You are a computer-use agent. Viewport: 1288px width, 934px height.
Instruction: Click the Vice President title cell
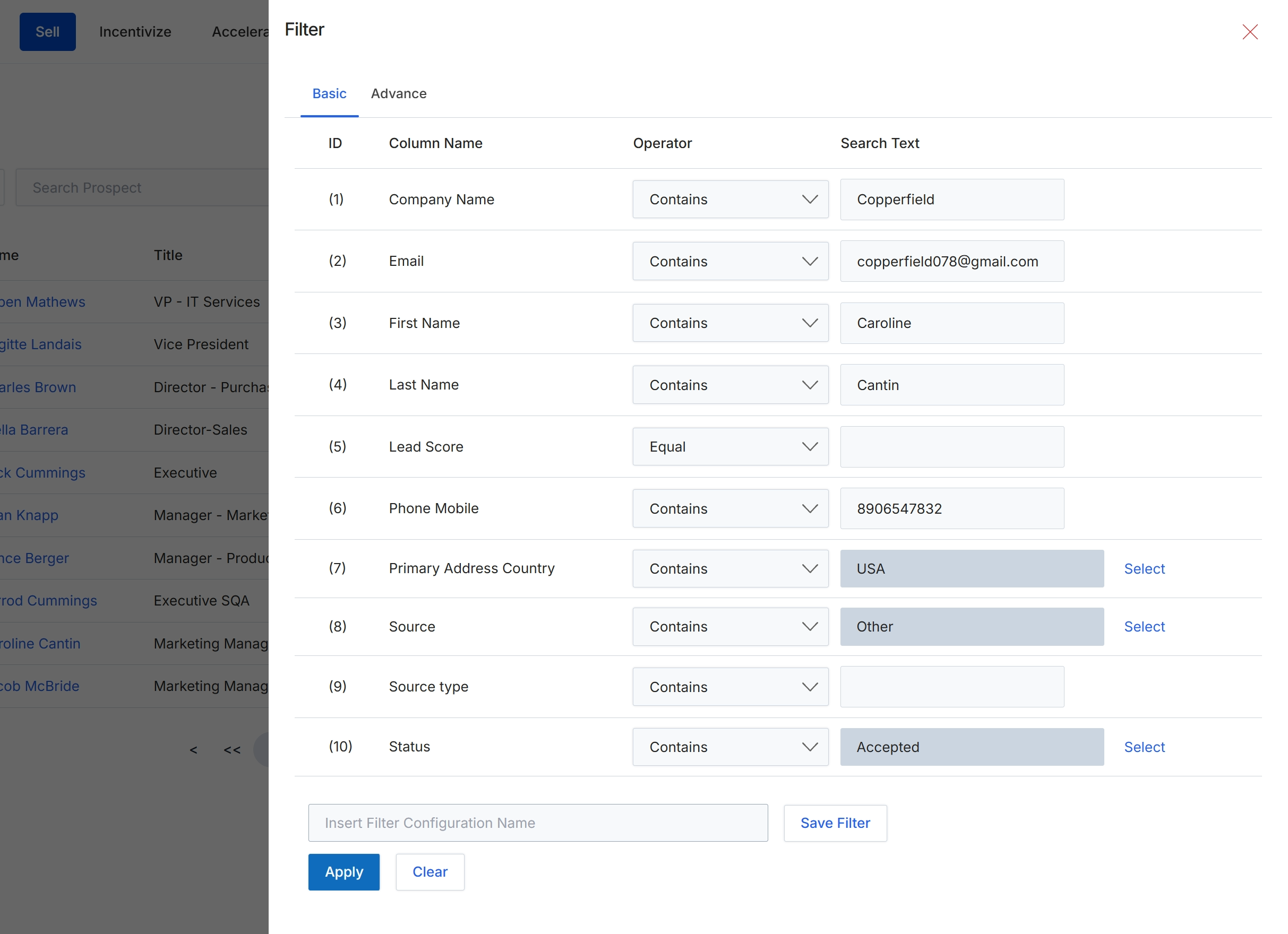pyautogui.click(x=201, y=344)
